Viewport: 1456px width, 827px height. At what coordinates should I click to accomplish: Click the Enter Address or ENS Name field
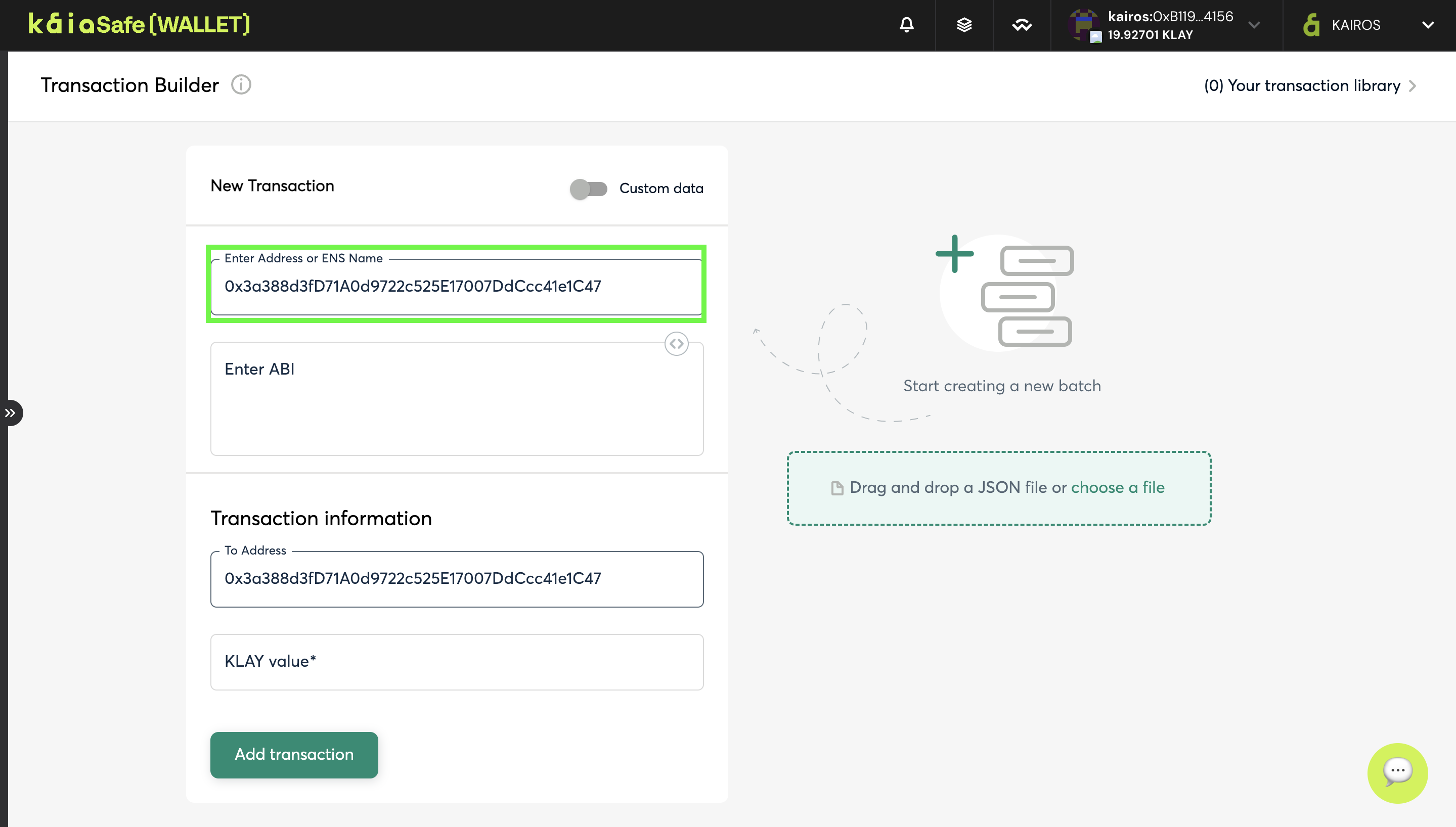click(x=456, y=286)
